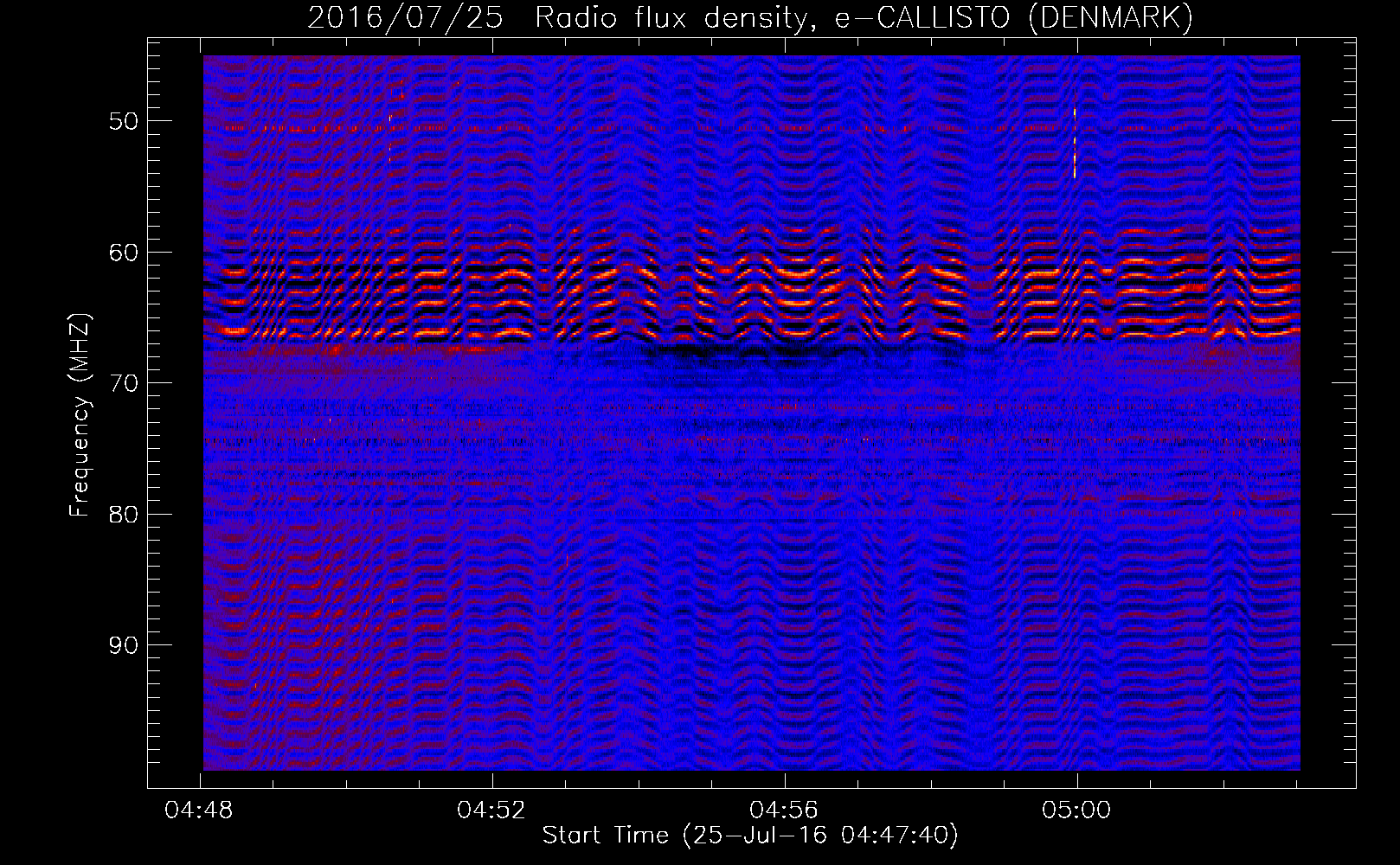Select the 90 frequency tick label
Screen dimensions: 1400x865
tap(124, 645)
